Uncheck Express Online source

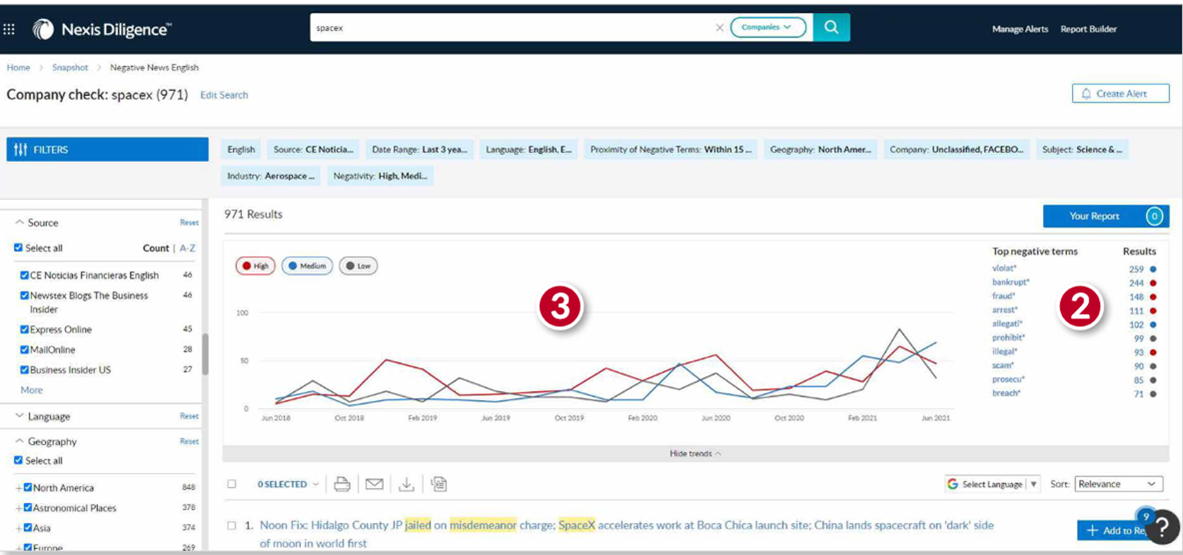24,330
